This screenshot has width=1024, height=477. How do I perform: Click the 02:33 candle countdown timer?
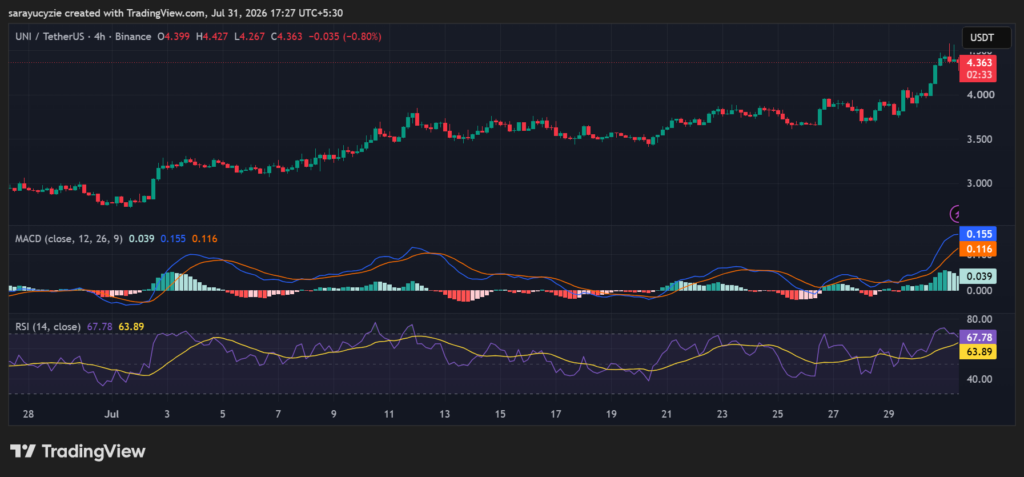(x=978, y=75)
